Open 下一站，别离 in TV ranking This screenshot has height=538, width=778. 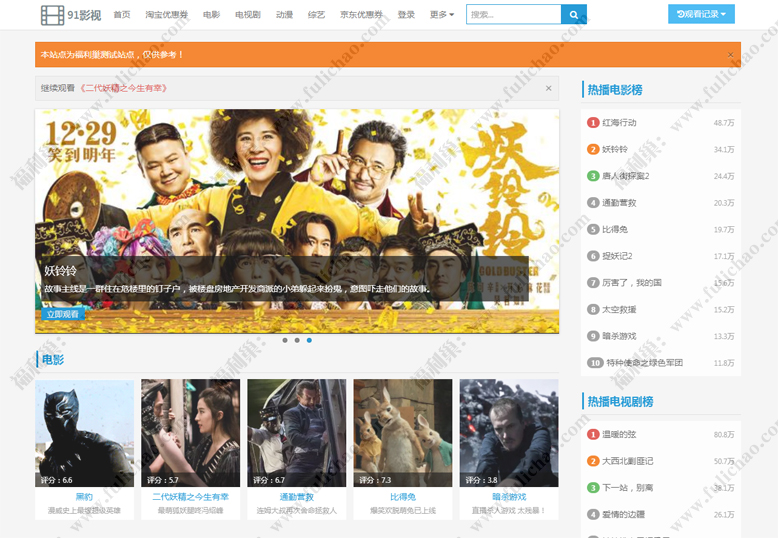628,488
